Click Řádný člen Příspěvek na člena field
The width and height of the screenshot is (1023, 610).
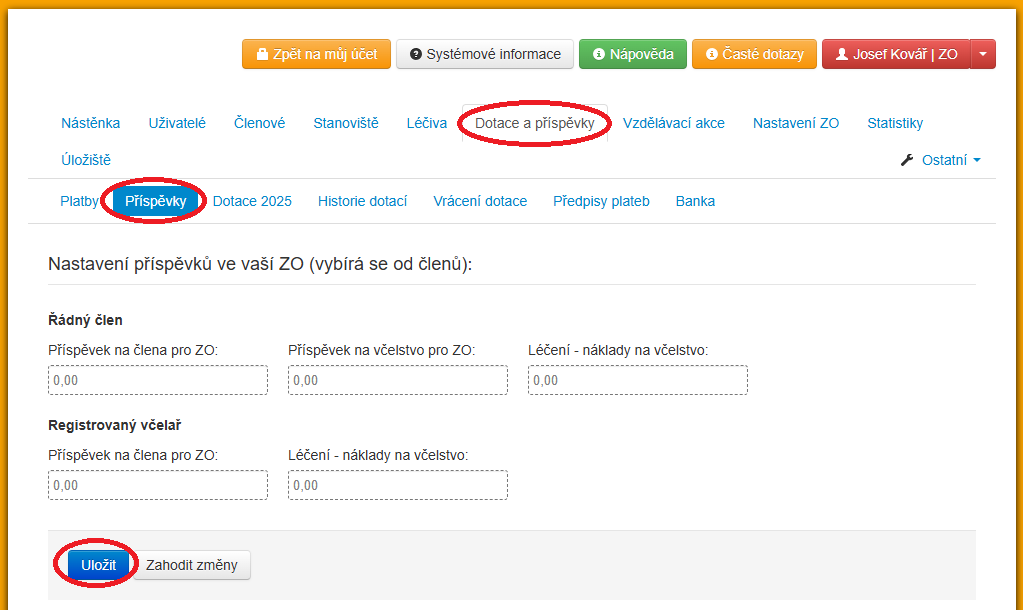pos(158,380)
